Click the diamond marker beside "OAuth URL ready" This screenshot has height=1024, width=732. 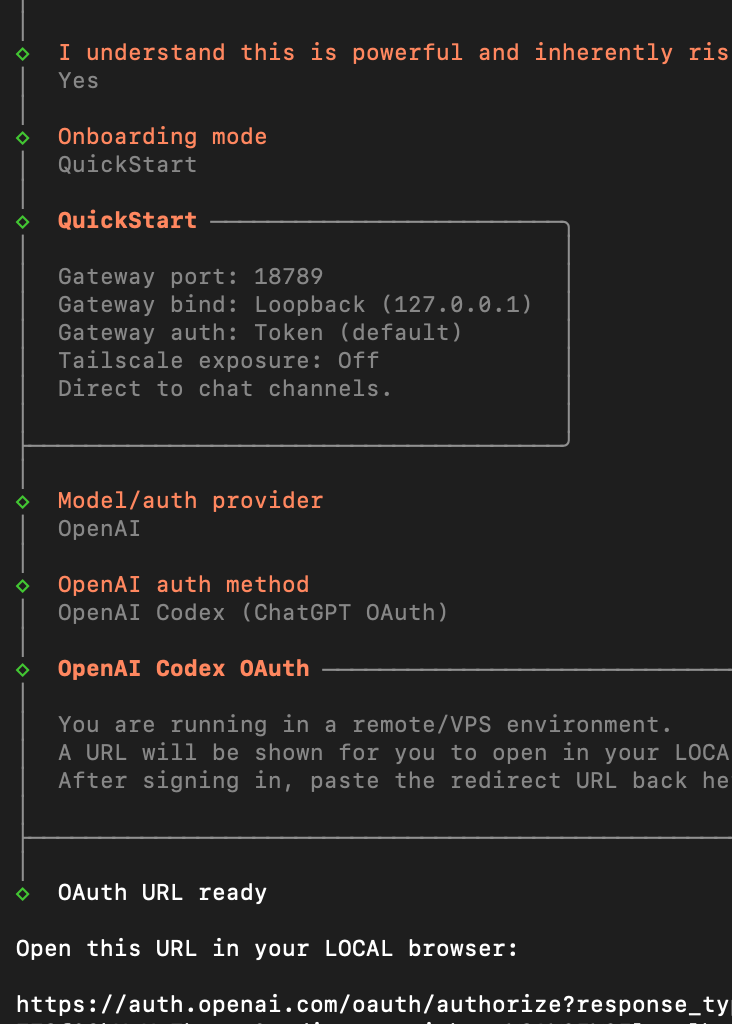[22, 893]
